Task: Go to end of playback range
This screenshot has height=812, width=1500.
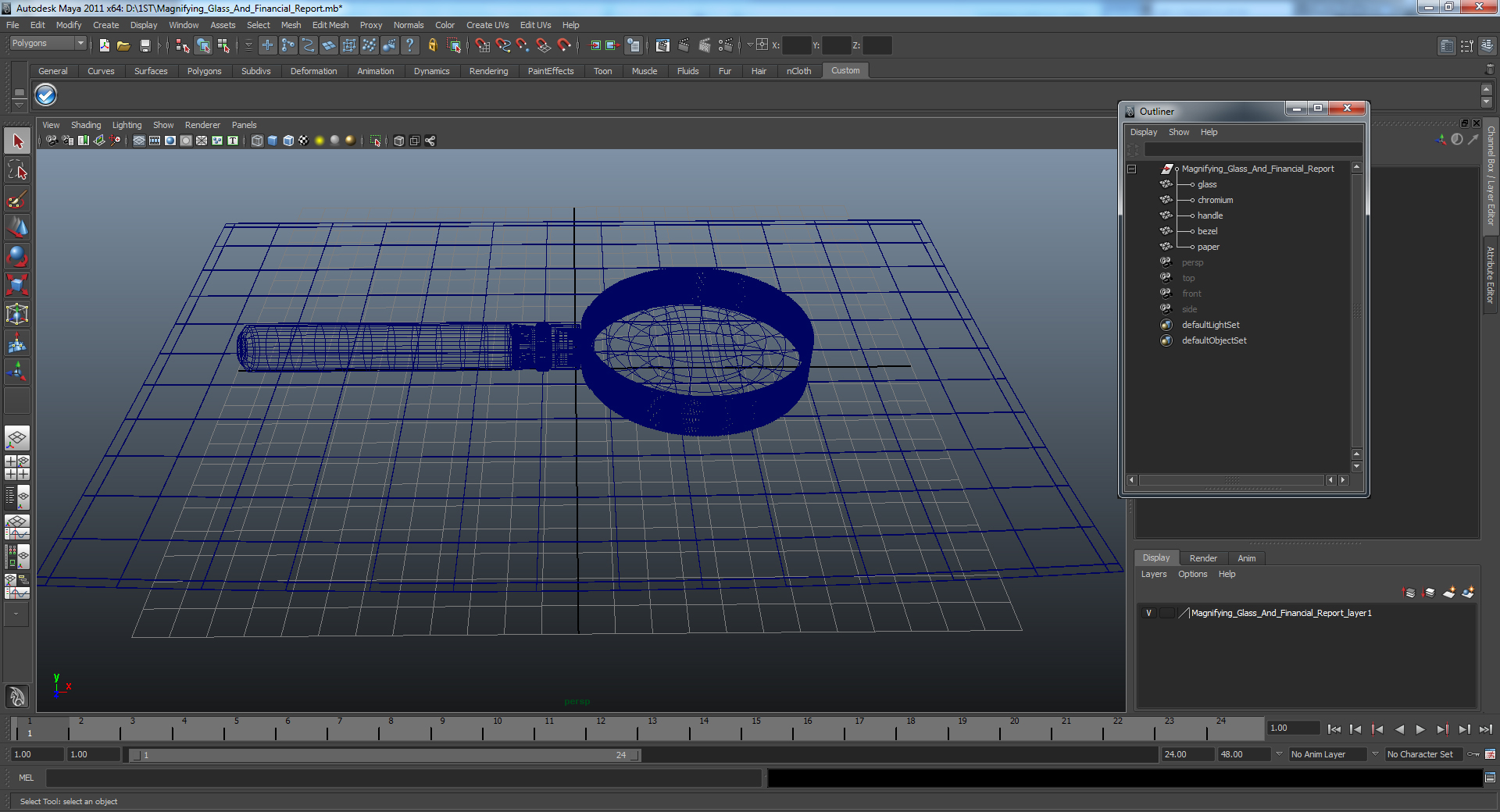Action: [x=1486, y=729]
